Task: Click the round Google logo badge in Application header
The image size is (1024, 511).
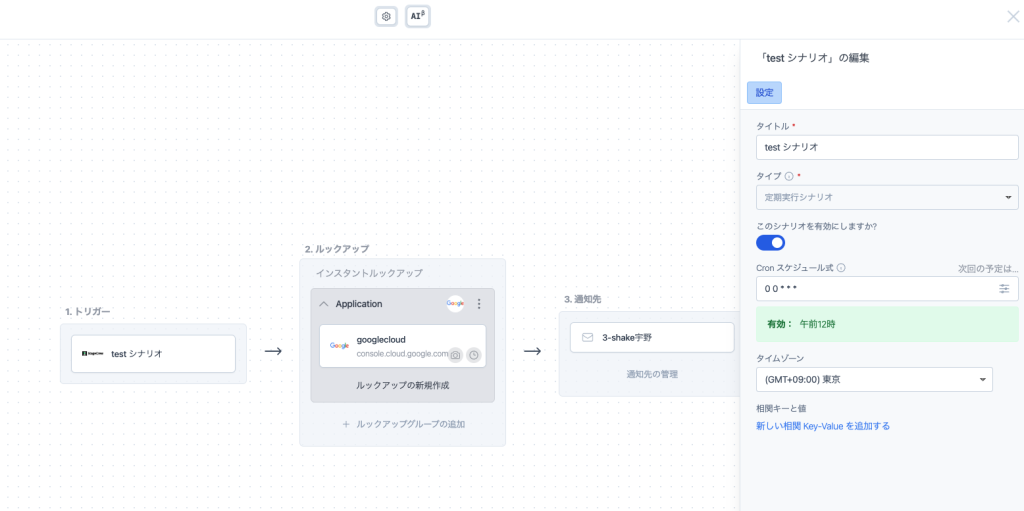Action: (455, 304)
